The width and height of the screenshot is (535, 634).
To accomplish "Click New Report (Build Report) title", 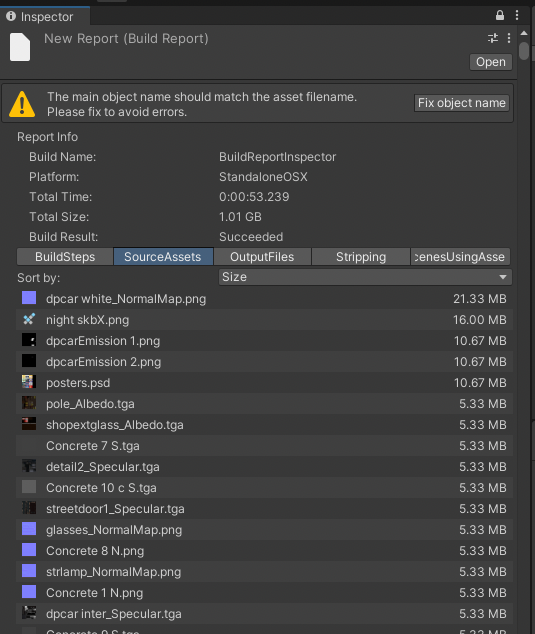I will pos(126,39).
